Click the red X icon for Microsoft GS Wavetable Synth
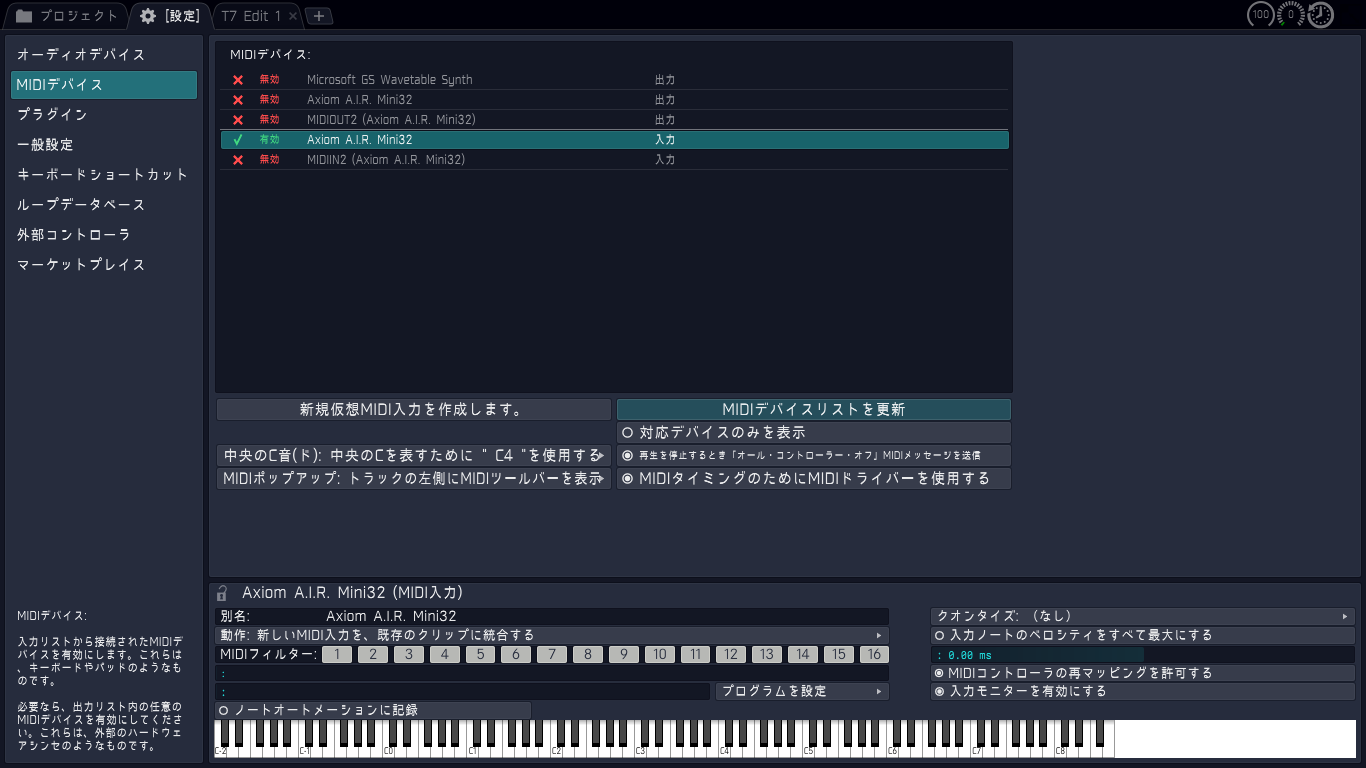Image resolution: width=1366 pixels, height=768 pixels. tap(238, 80)
